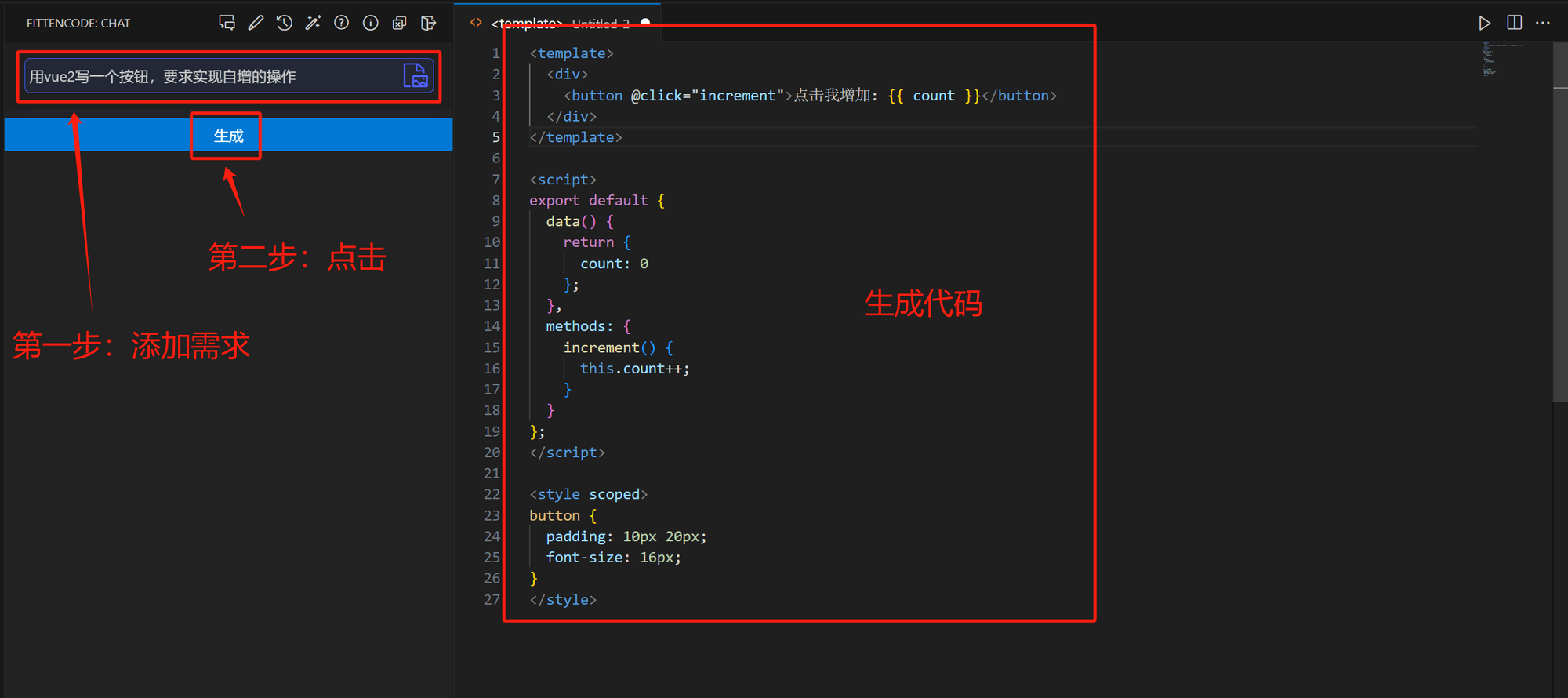Click '{{ count }}' interpolation on line 3

[934, 96]
